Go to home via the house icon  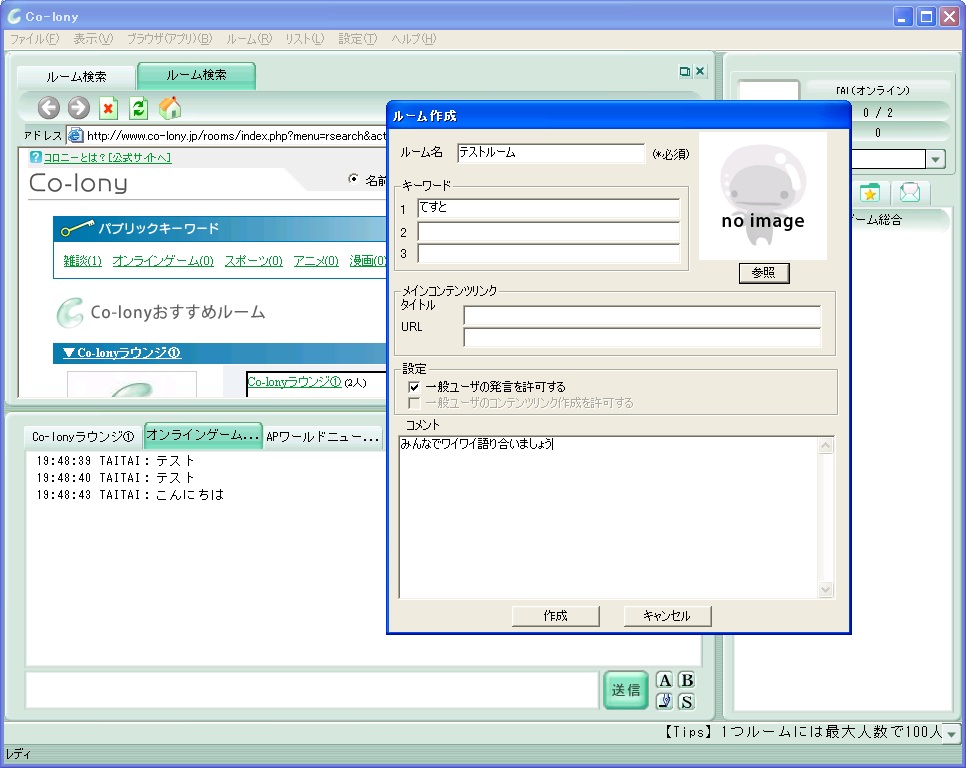pyautogui.click(x=170, y=108)
